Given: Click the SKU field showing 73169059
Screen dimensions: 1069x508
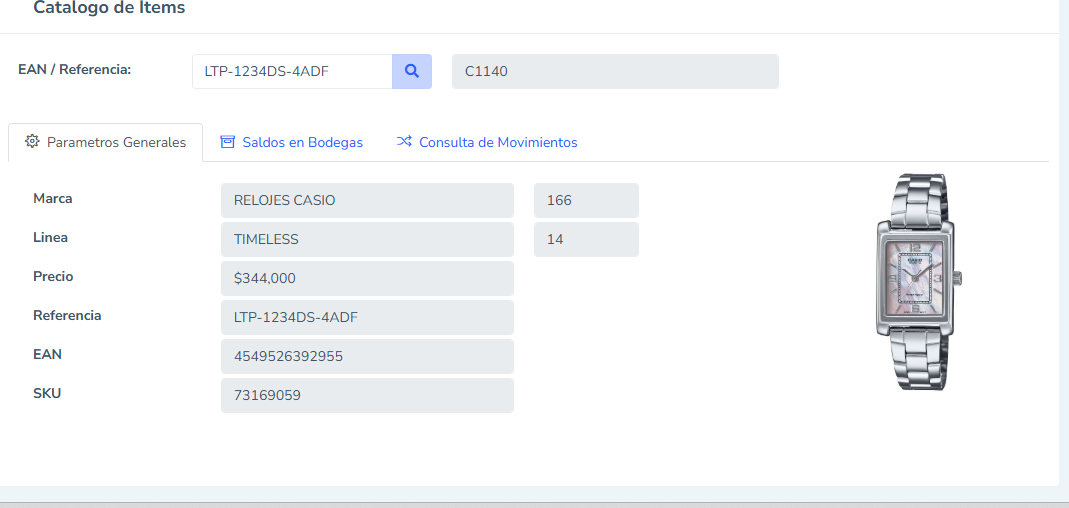Looking at the screenshot, I should click(x=366, y=395).
